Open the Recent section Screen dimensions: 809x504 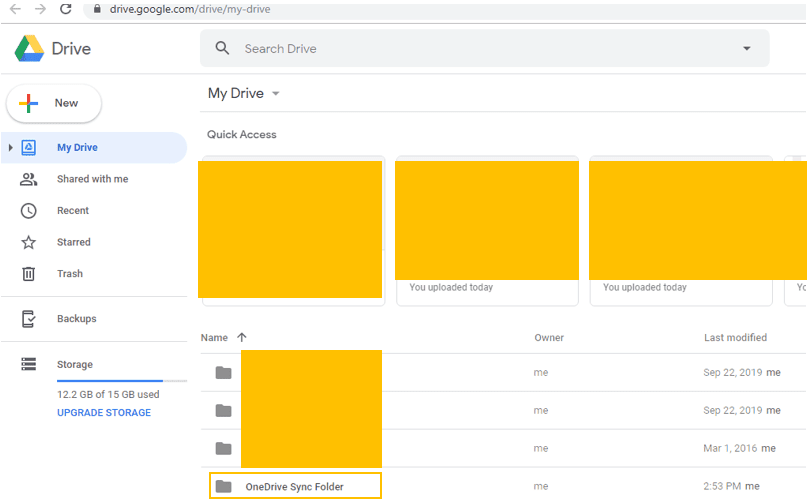coord(73,210)
